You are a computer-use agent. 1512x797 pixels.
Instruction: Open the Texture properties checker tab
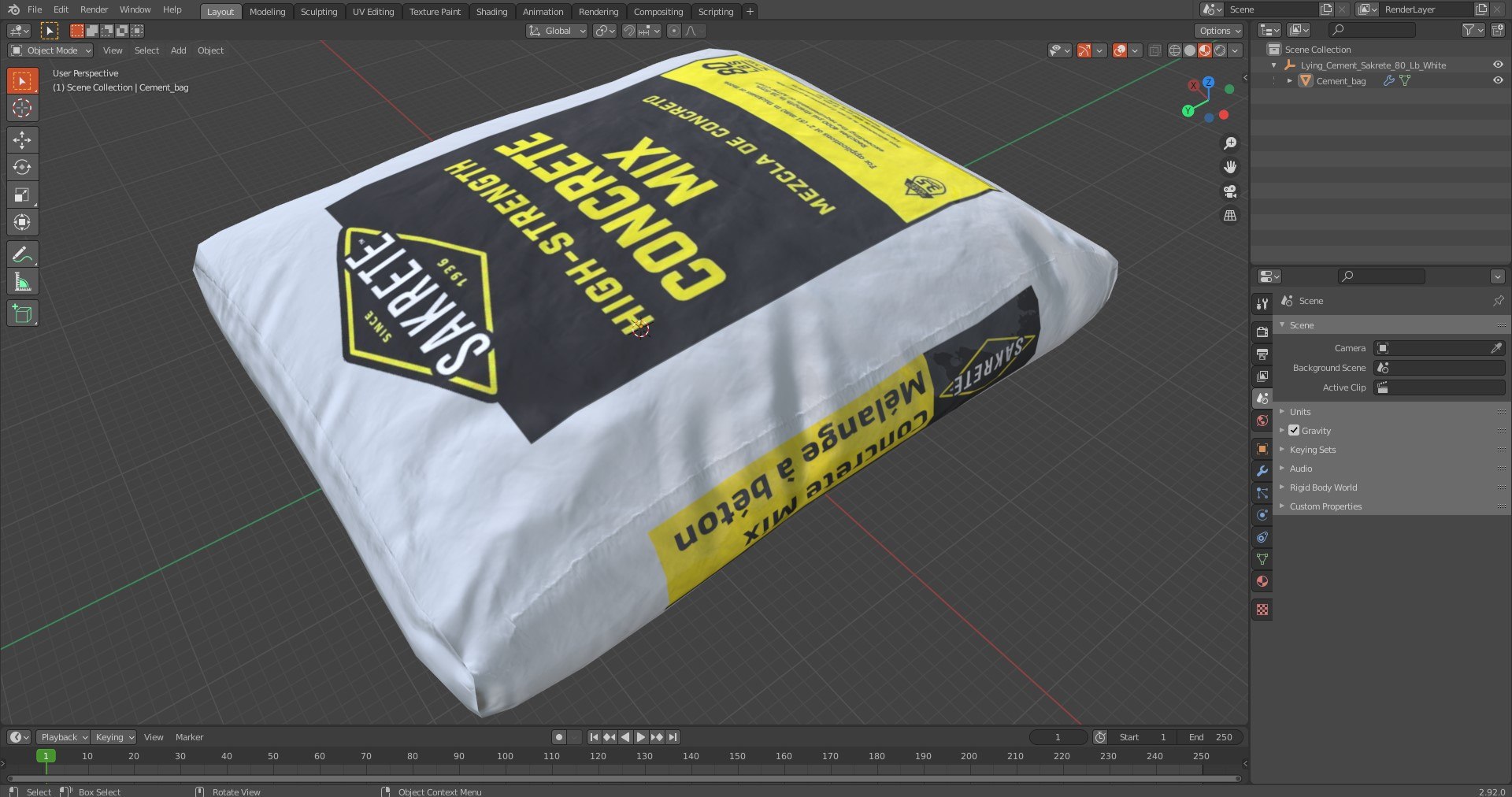1262,610
